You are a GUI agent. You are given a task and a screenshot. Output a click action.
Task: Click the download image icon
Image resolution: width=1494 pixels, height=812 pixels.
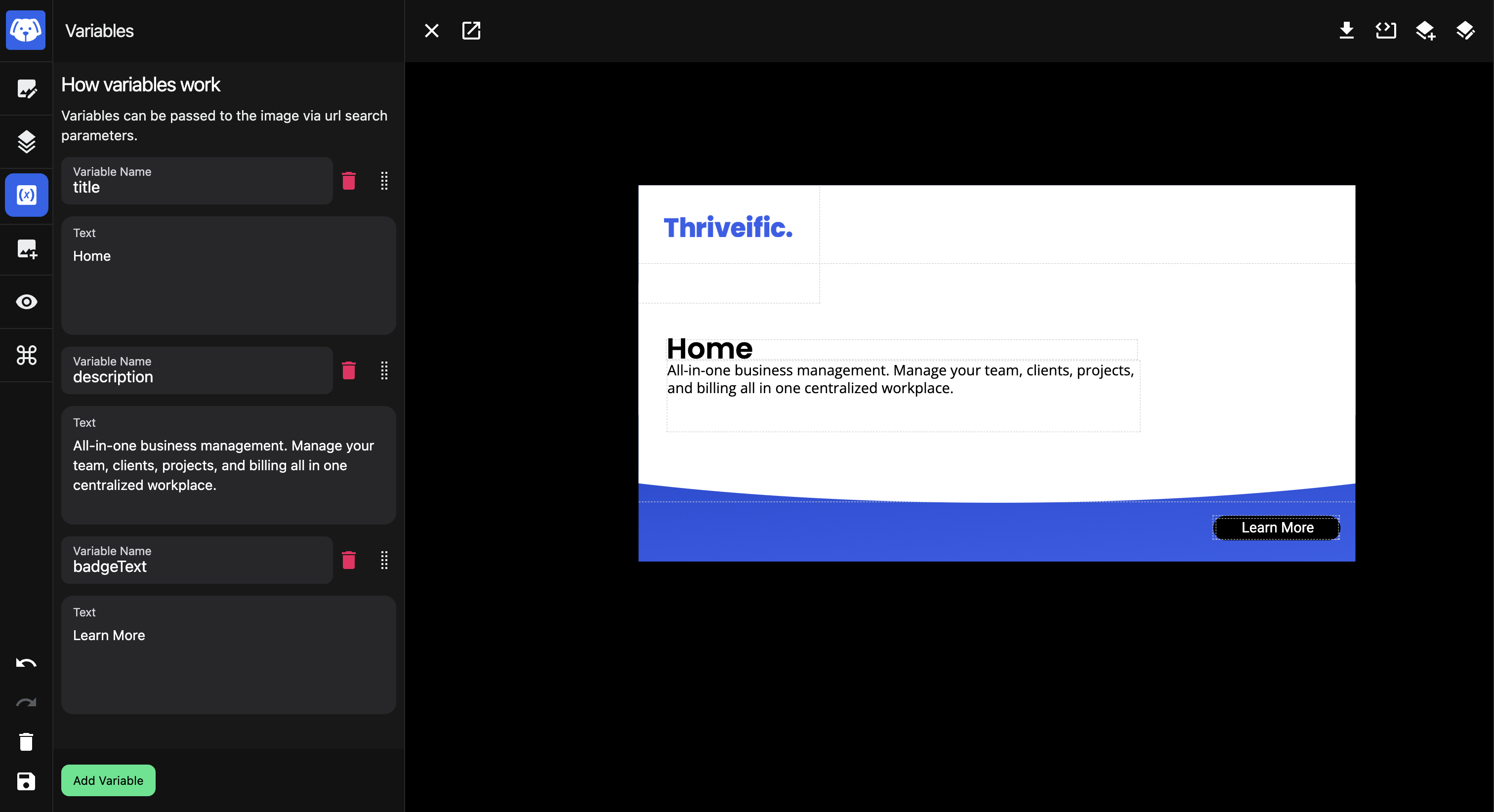(x=1347, y=30)
